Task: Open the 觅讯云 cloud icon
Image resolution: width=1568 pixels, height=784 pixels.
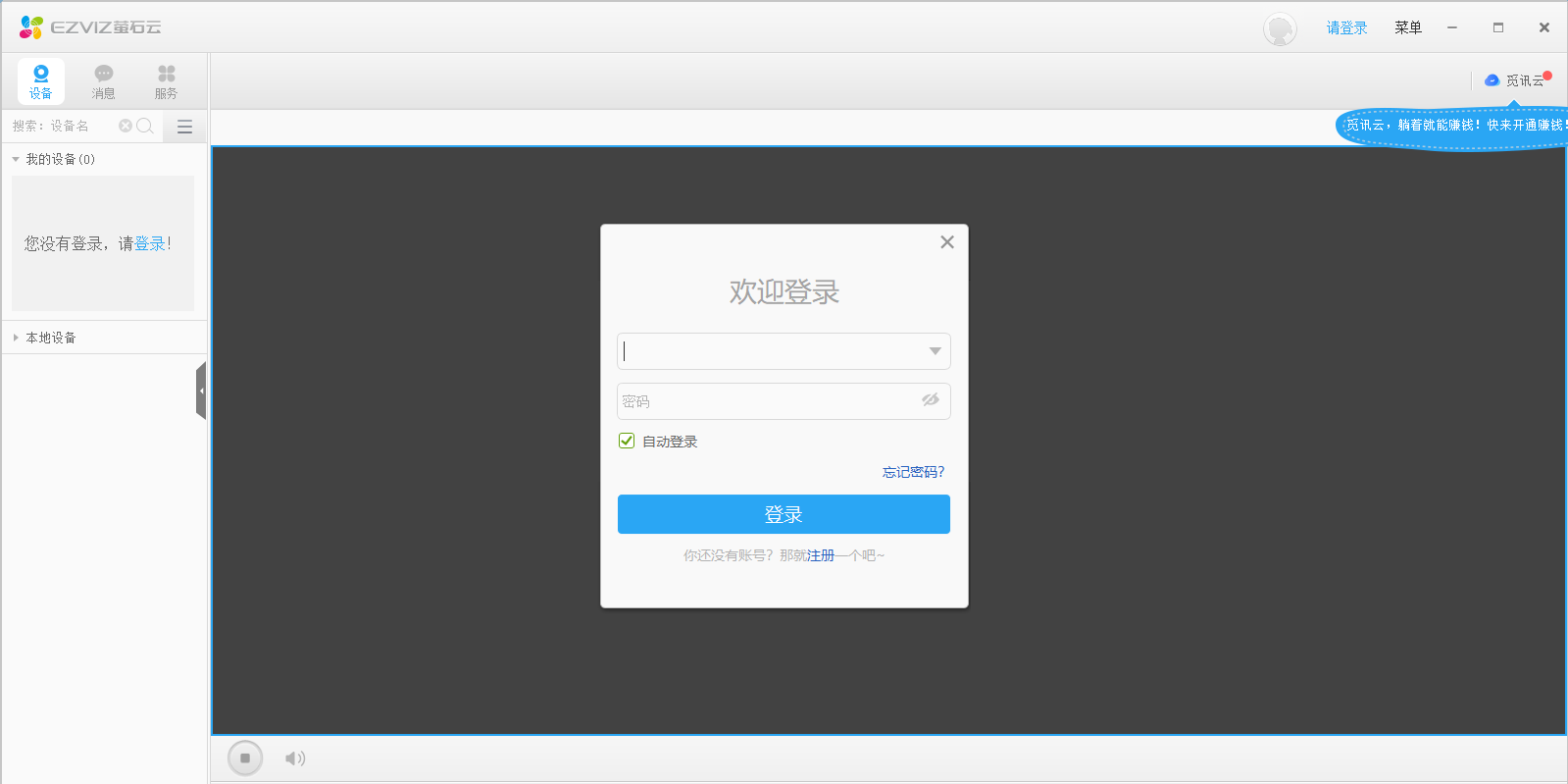Action: point(1492,80)
